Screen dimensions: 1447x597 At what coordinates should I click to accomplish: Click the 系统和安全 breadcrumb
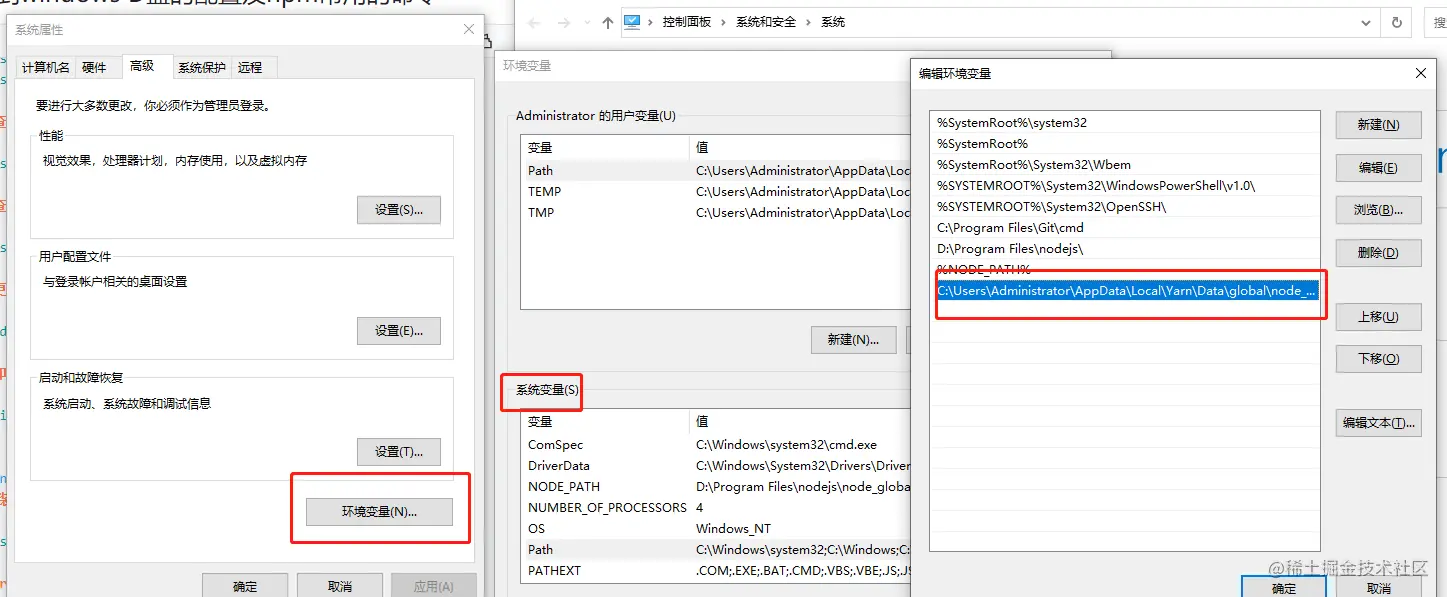click(x=766, y=22)
